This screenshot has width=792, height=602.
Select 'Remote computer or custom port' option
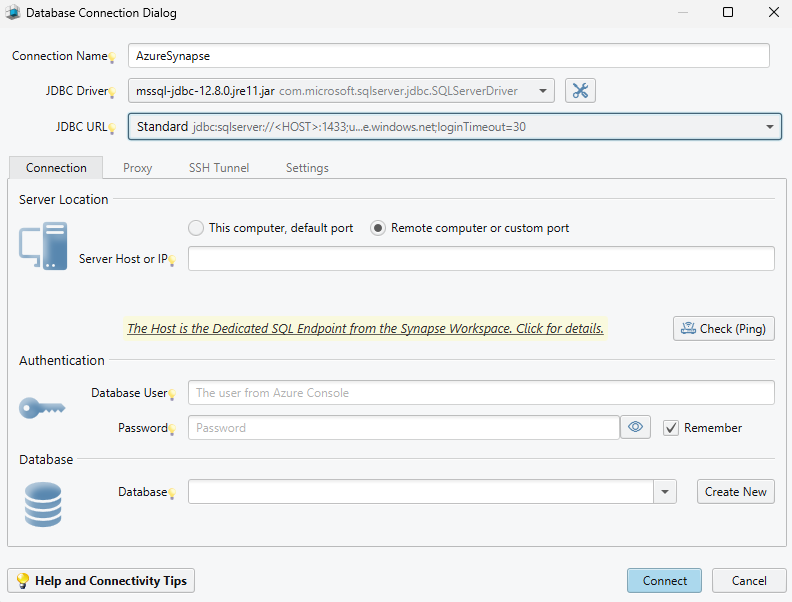point(378,228)
